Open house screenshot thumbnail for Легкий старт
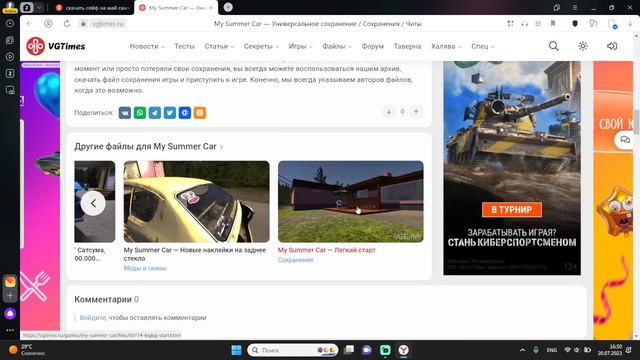The image size is (640, 360). pyautogui.click(x=351, y=201)
